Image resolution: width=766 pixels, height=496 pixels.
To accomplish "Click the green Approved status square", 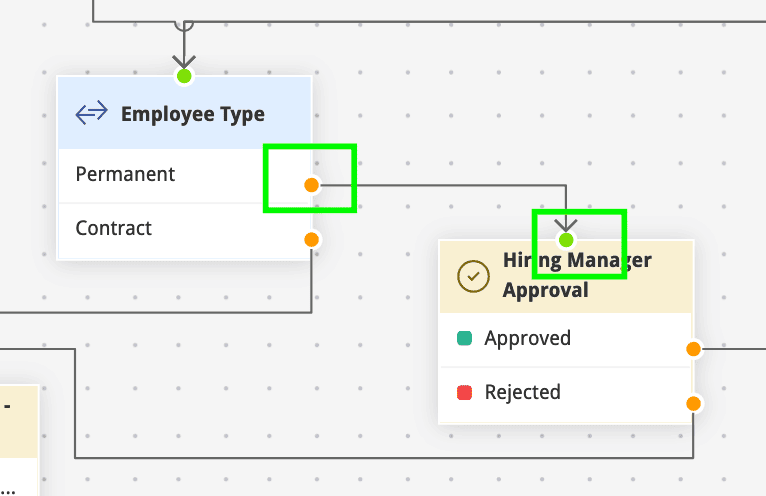I will pos(464,338).
